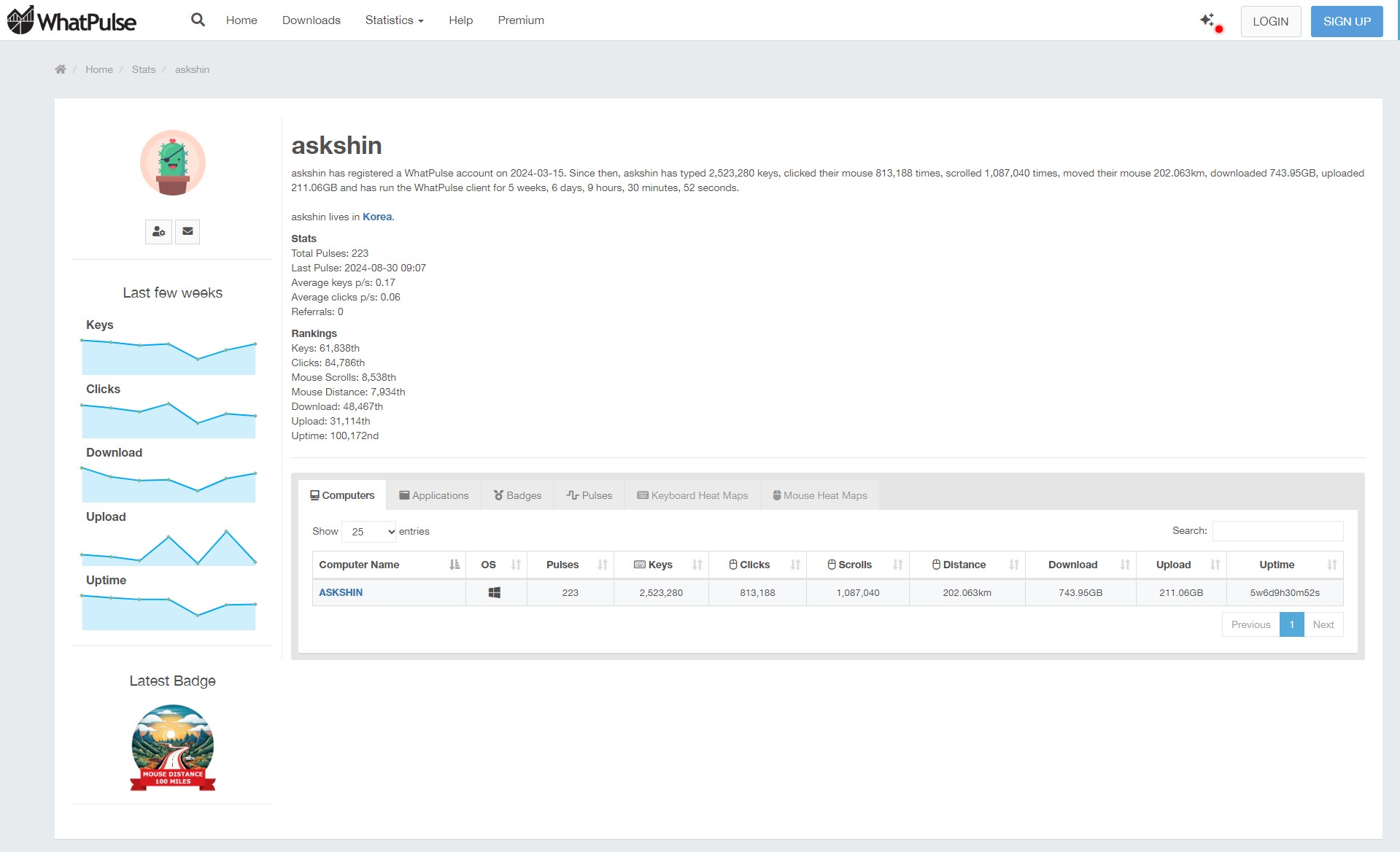The image size is (1400, 852).
Task: Sort by Computer Name column sort icon
Action: 455,565
